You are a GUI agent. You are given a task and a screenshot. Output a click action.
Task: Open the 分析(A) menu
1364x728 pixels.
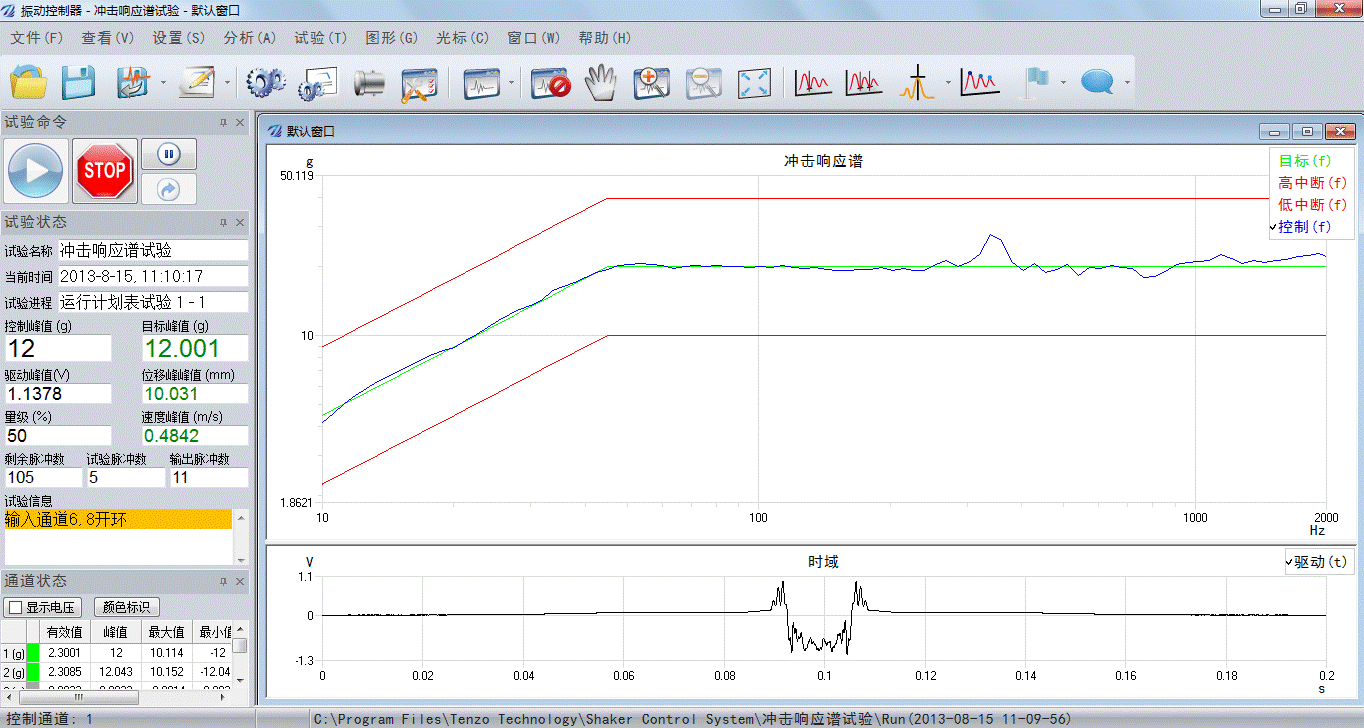point(250,38)
